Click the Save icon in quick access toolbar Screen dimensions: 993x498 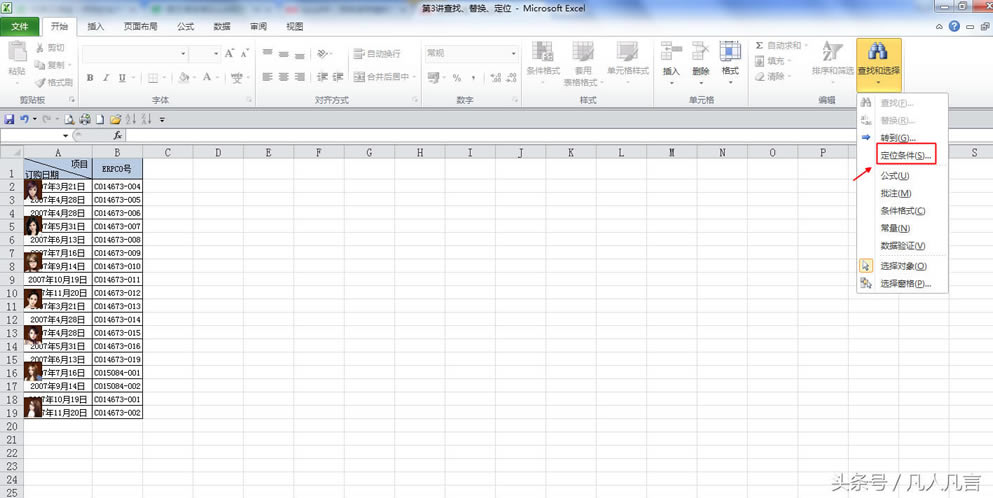pos(9,119)
